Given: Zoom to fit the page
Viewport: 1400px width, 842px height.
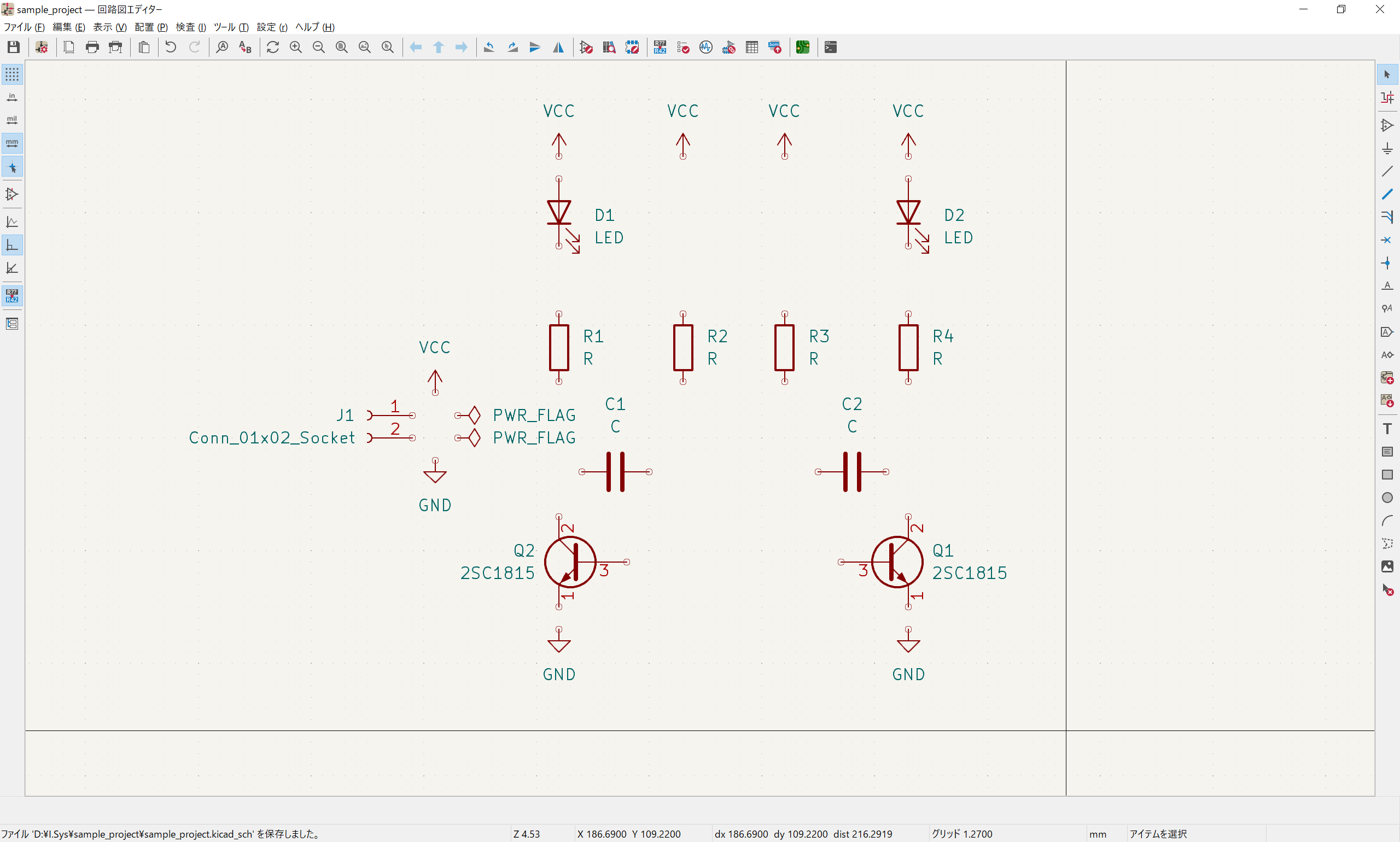Looking at the screenshot, I should tap(342, 47).
